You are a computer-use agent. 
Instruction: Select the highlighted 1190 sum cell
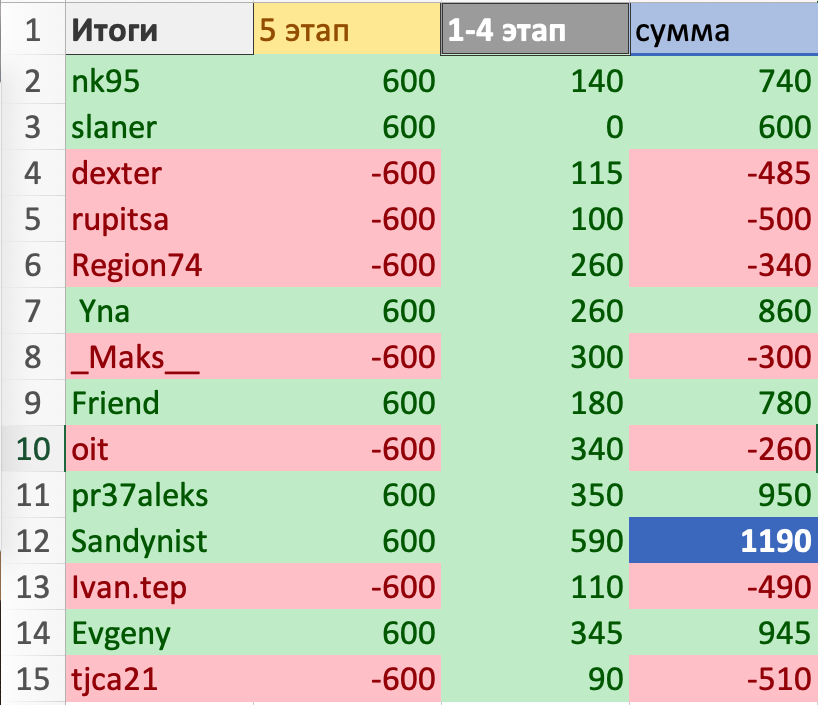pos(723,541)
